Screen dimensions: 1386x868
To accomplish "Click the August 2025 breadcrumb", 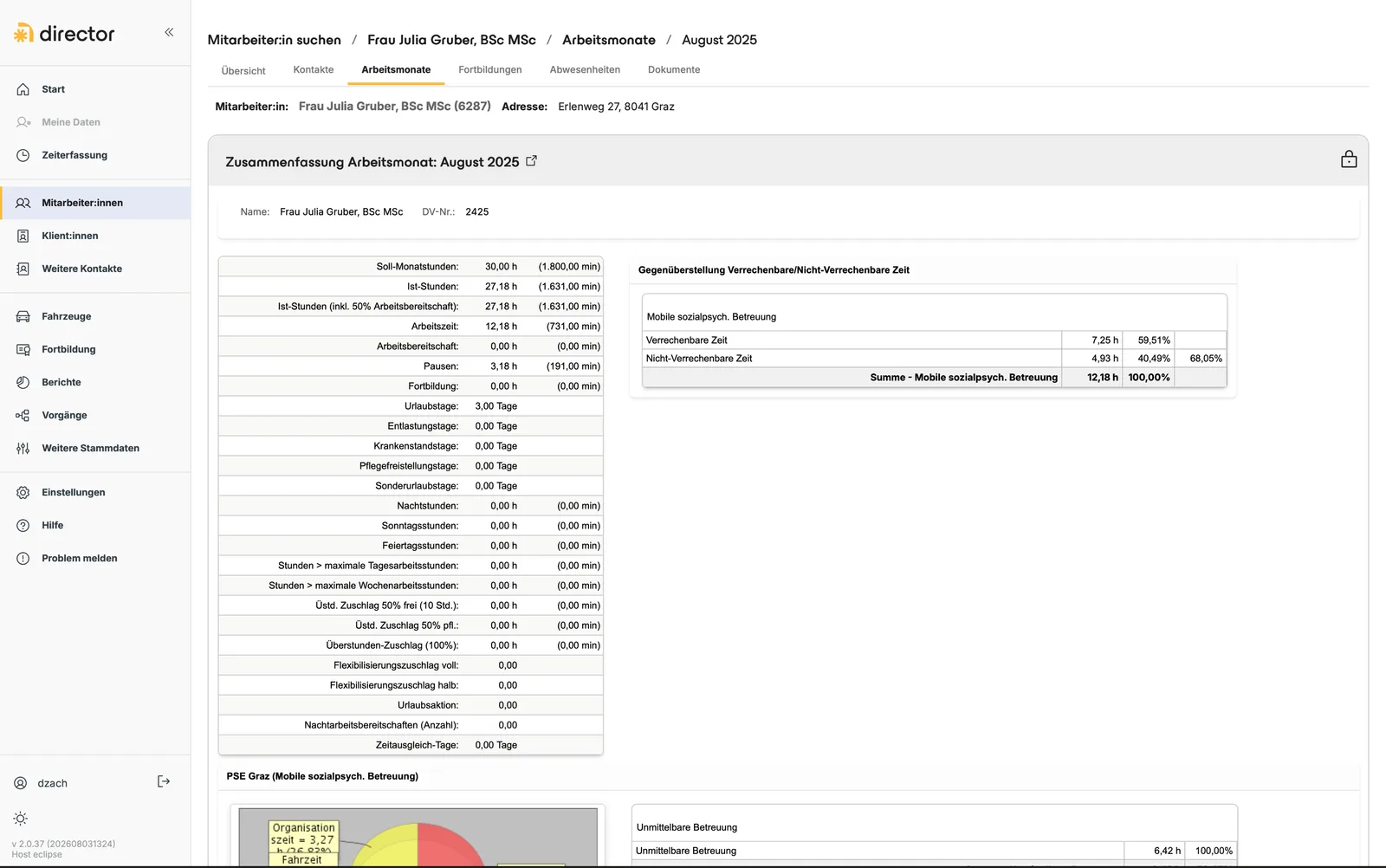I will coord(719,40).
